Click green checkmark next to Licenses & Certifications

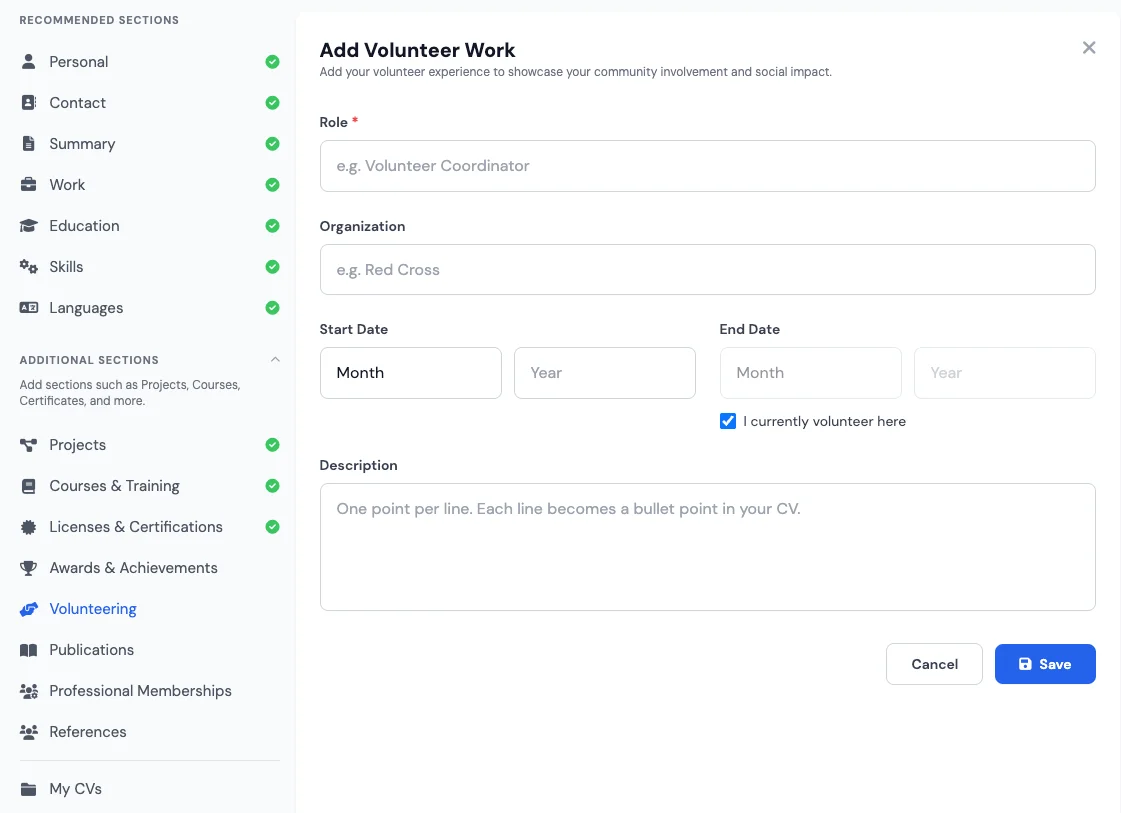pyautogui.click(x=272, y=527)
